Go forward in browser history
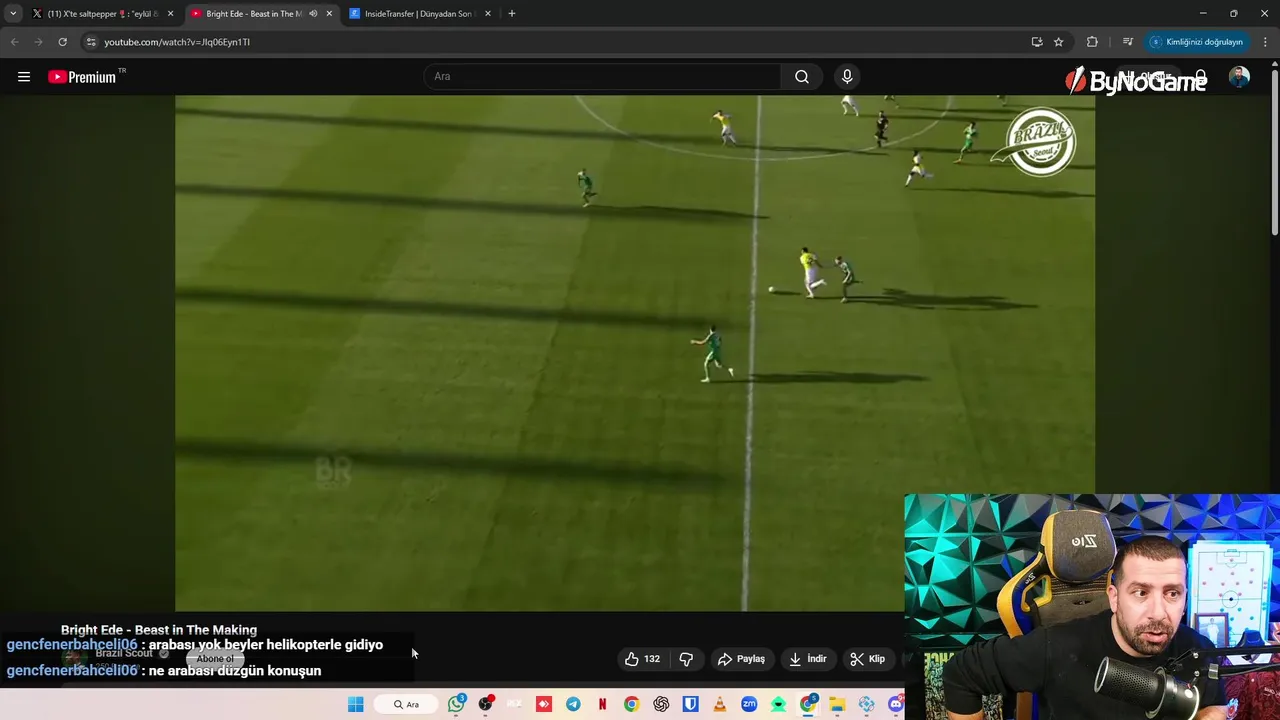 coord(38,42)
